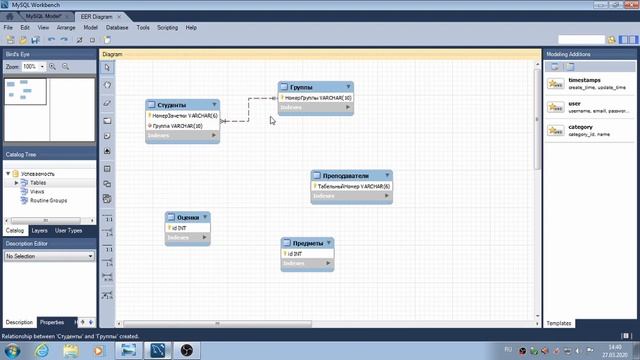The image size is (640, 360).
Task: Choose the routine group tool
Action: pyautogui.click(x=107, y=199)
